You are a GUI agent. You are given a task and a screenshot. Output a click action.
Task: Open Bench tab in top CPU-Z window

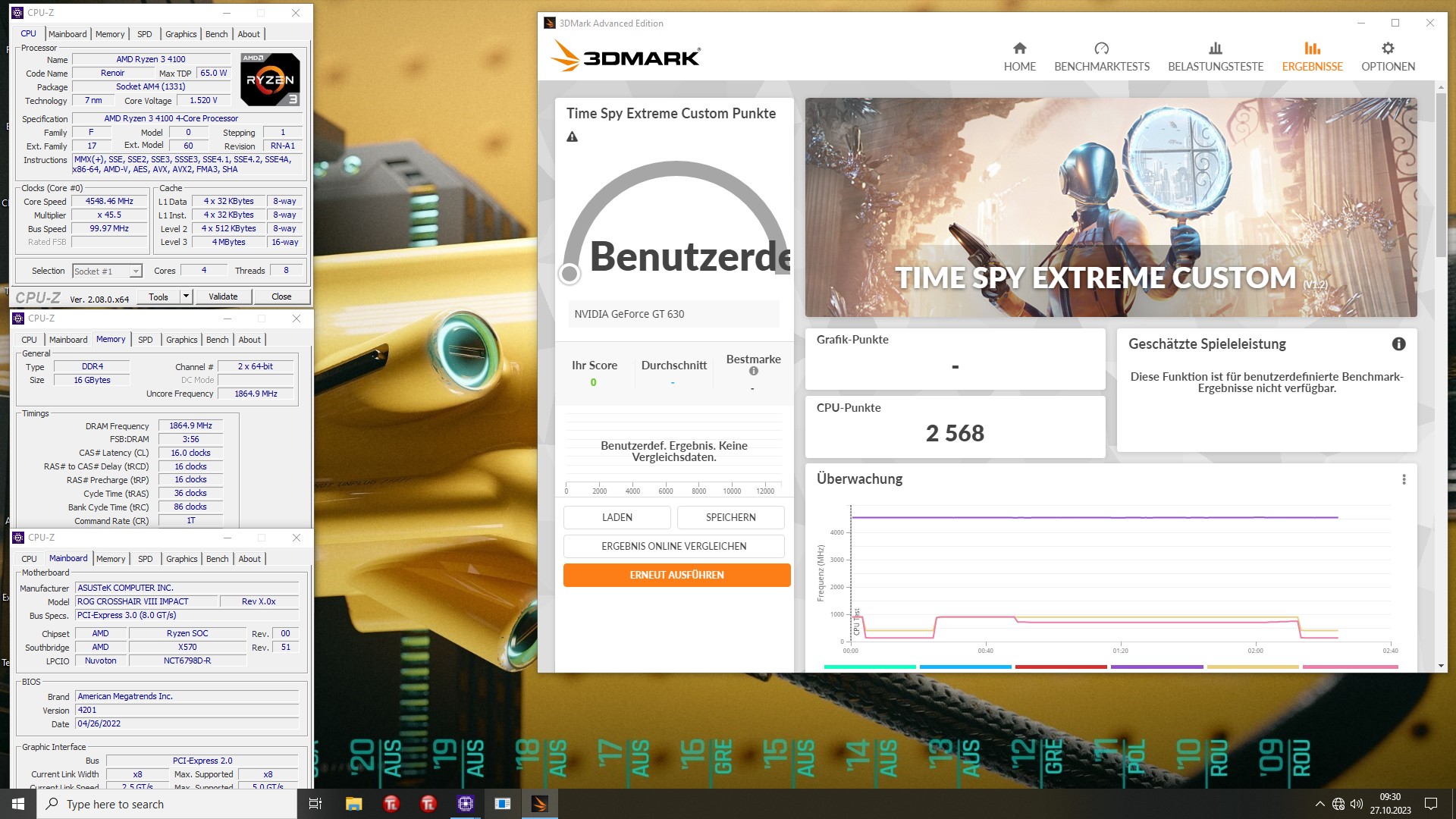tap(216, 34)
